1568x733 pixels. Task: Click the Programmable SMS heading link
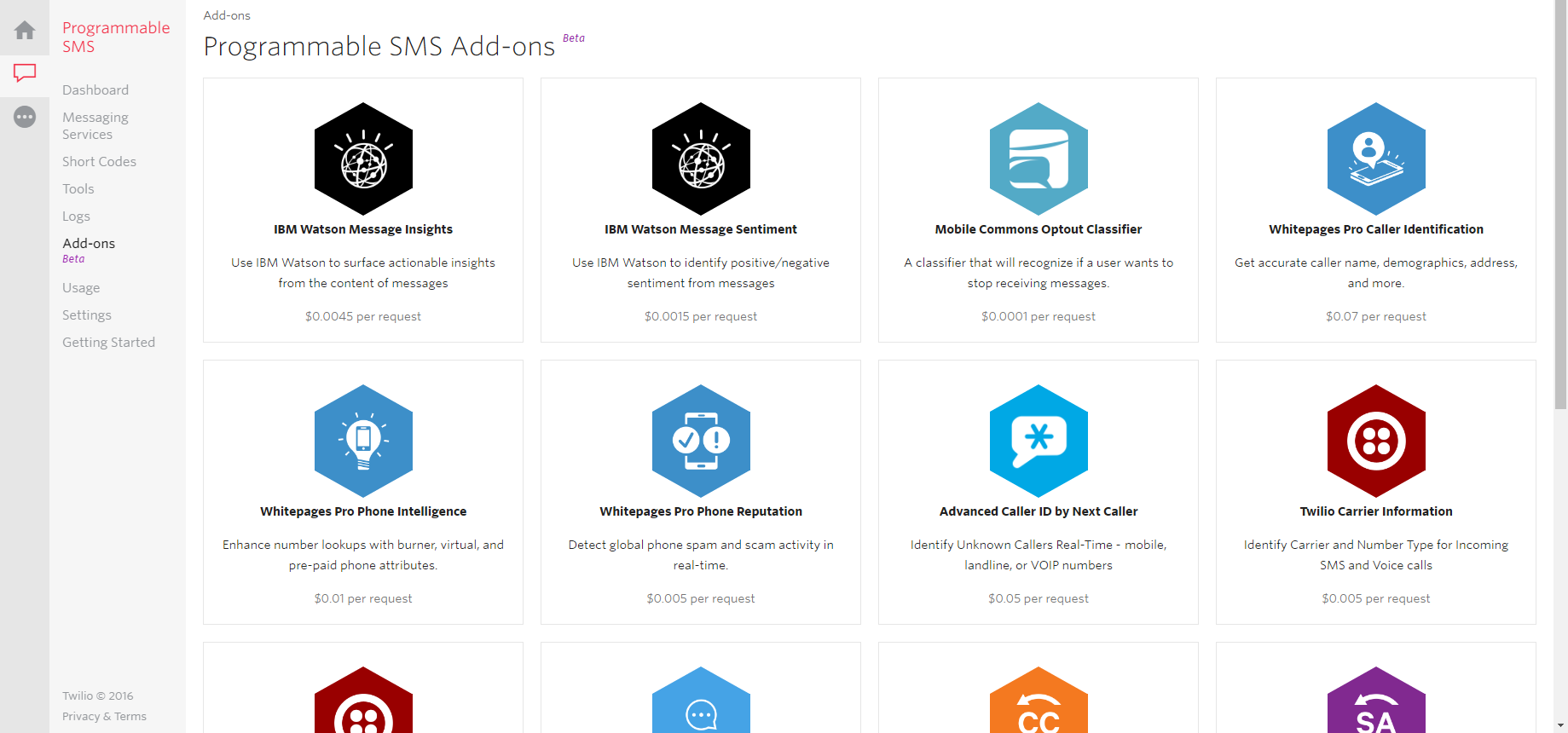[116, 38]
